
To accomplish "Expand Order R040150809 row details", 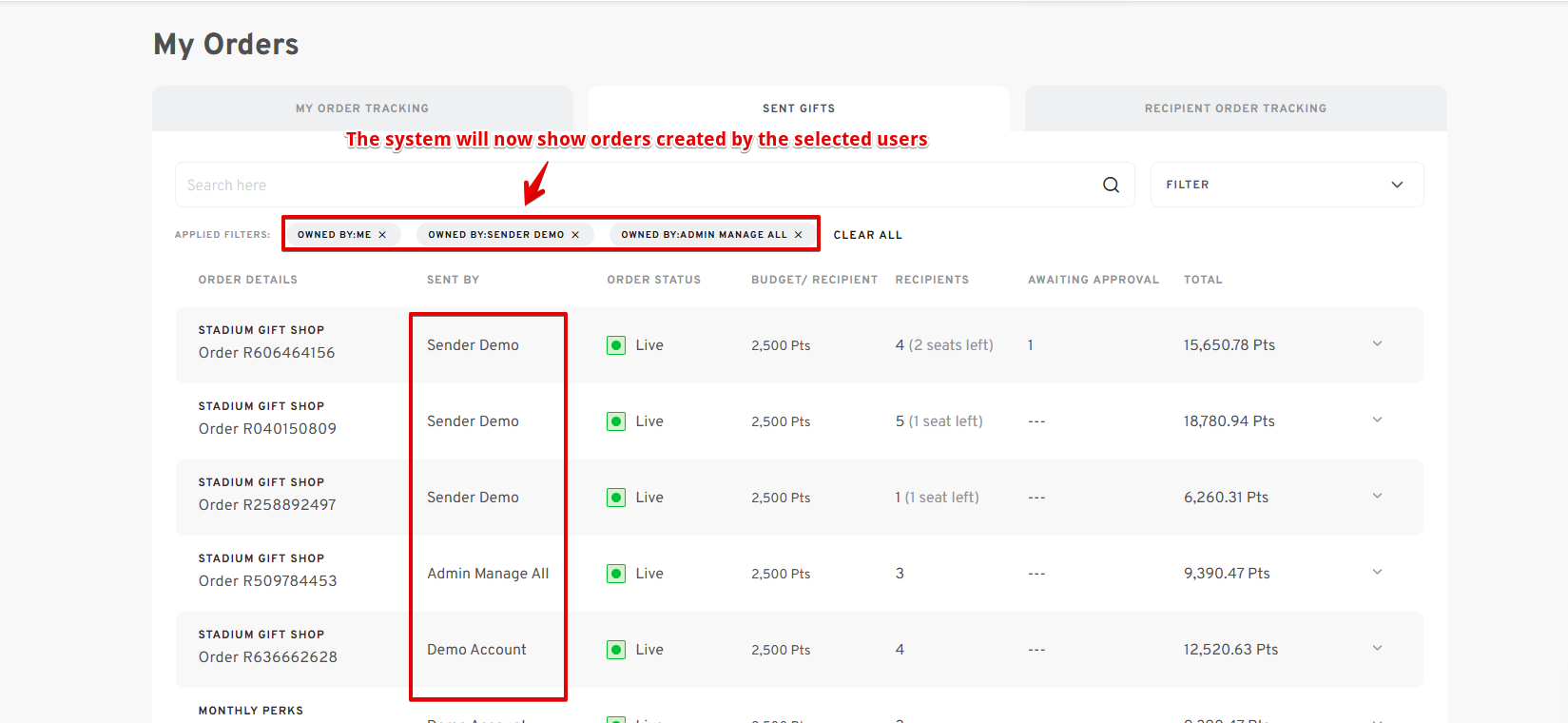I will coord(1377,420).
